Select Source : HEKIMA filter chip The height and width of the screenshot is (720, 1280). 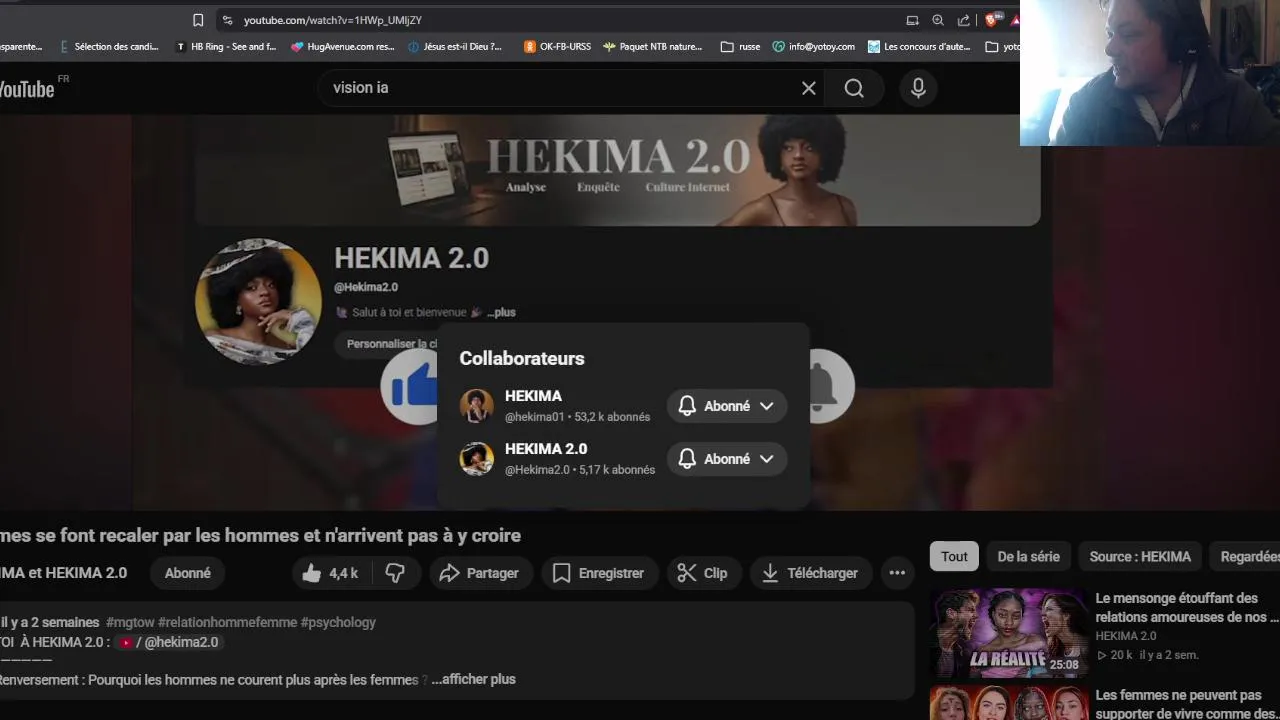[x=1140, y=557]
